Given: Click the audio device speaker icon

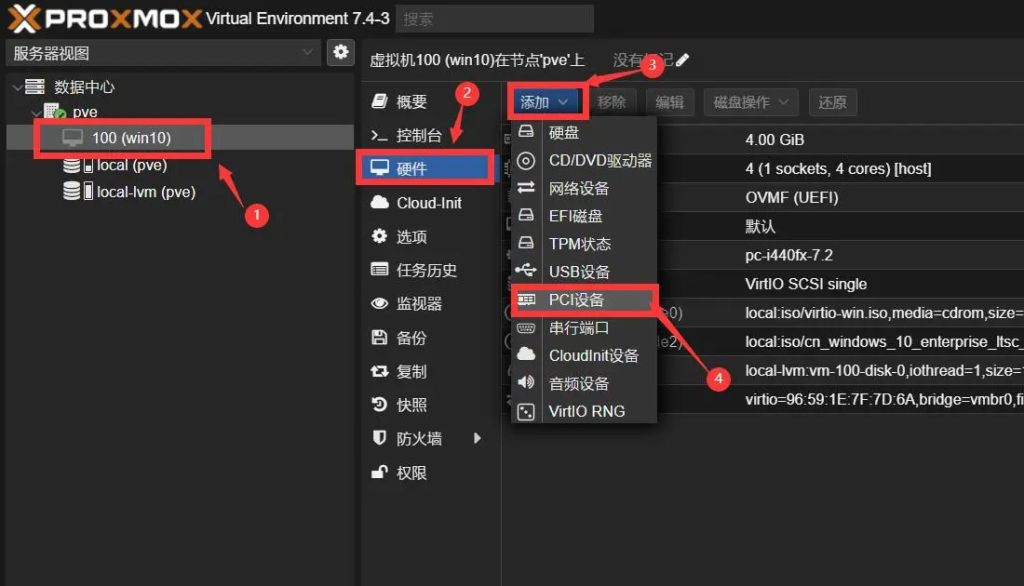Looking at the screenshot, I should (x=526, y=383).
